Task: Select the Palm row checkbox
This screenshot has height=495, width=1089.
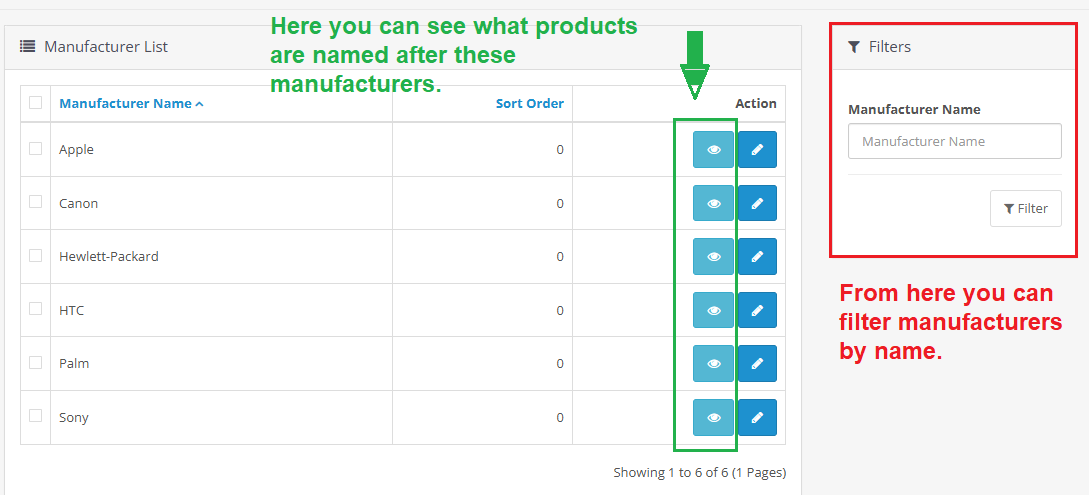Action: coord(36,362)
